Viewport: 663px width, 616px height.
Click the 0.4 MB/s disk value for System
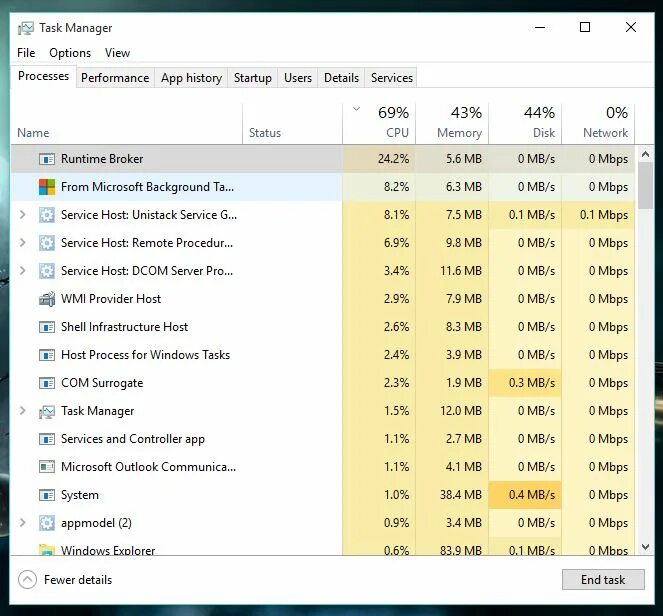pyautogui.click(x=531, y=495)
